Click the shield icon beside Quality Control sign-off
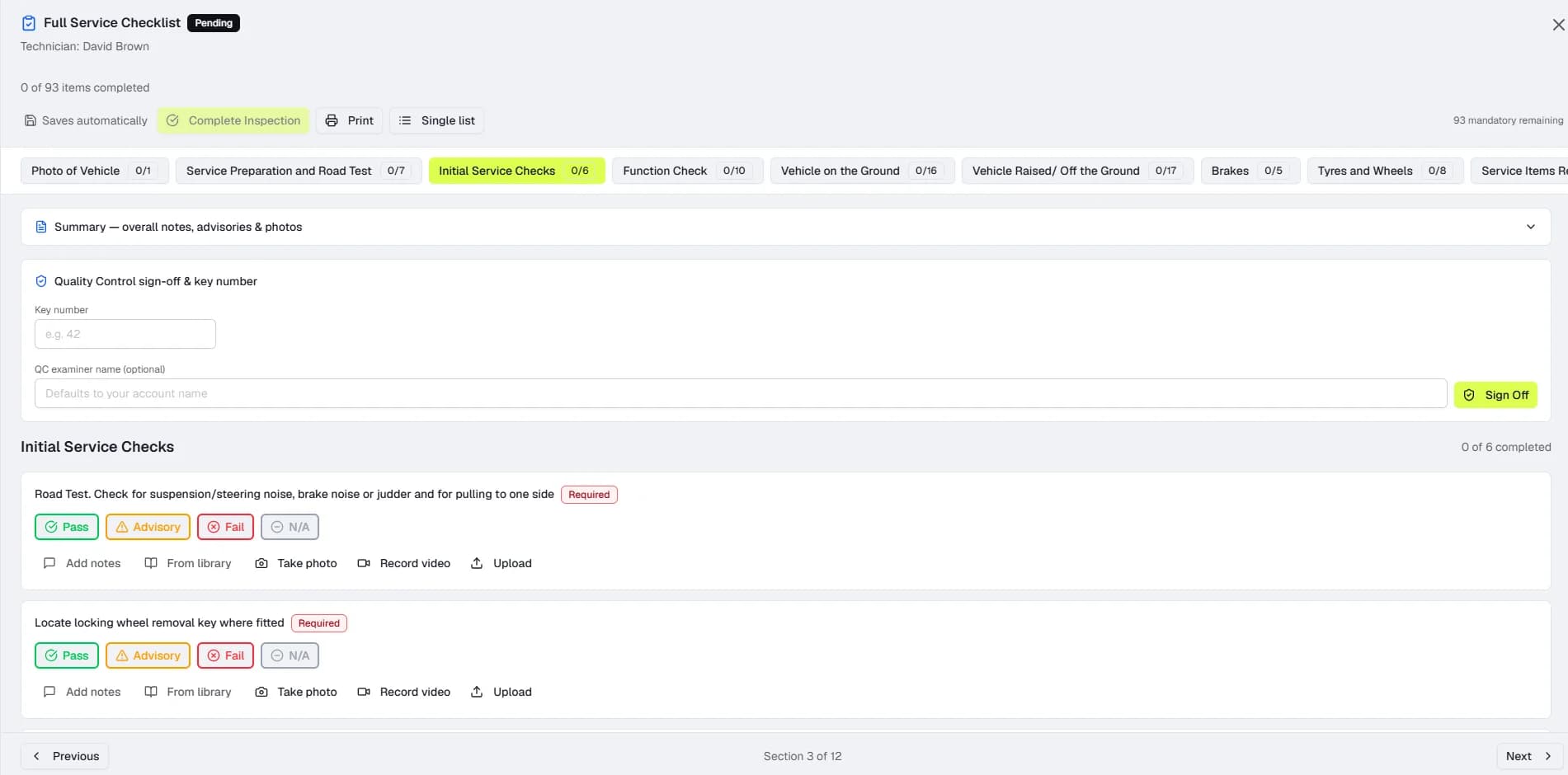The height and width of the screenshot is (775, 1568). tap(41, 281)
